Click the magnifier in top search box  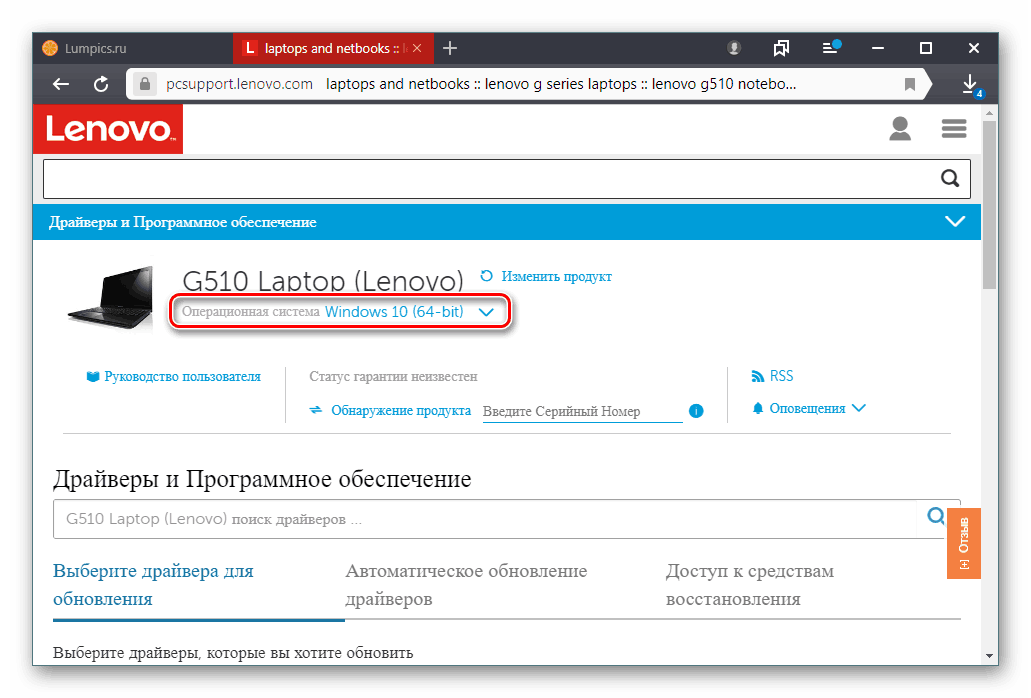pyautogui.click(x=949, y=178)
